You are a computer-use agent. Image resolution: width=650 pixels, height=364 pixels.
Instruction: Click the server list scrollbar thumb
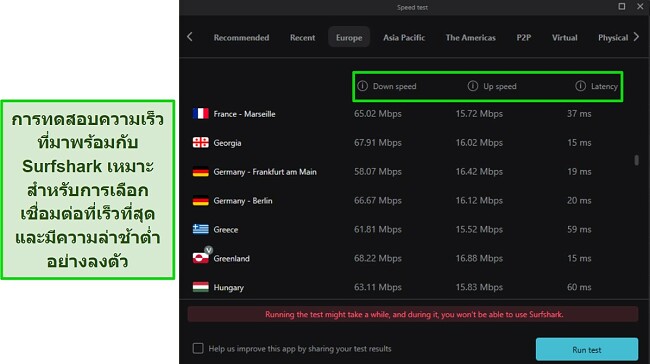click(x=636, y=160)
